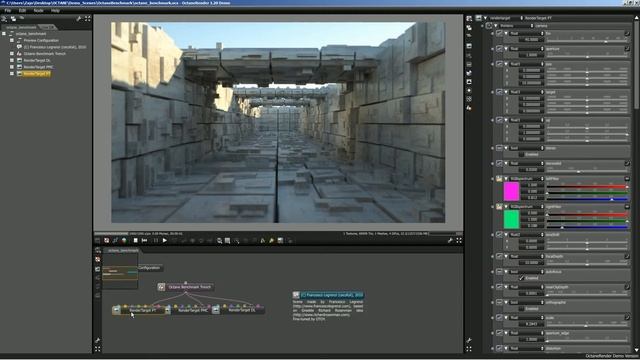This screenshot has height=360, width=640.
Task: Open the File menu
Action: pyautogui.click(x=8, y=11)
